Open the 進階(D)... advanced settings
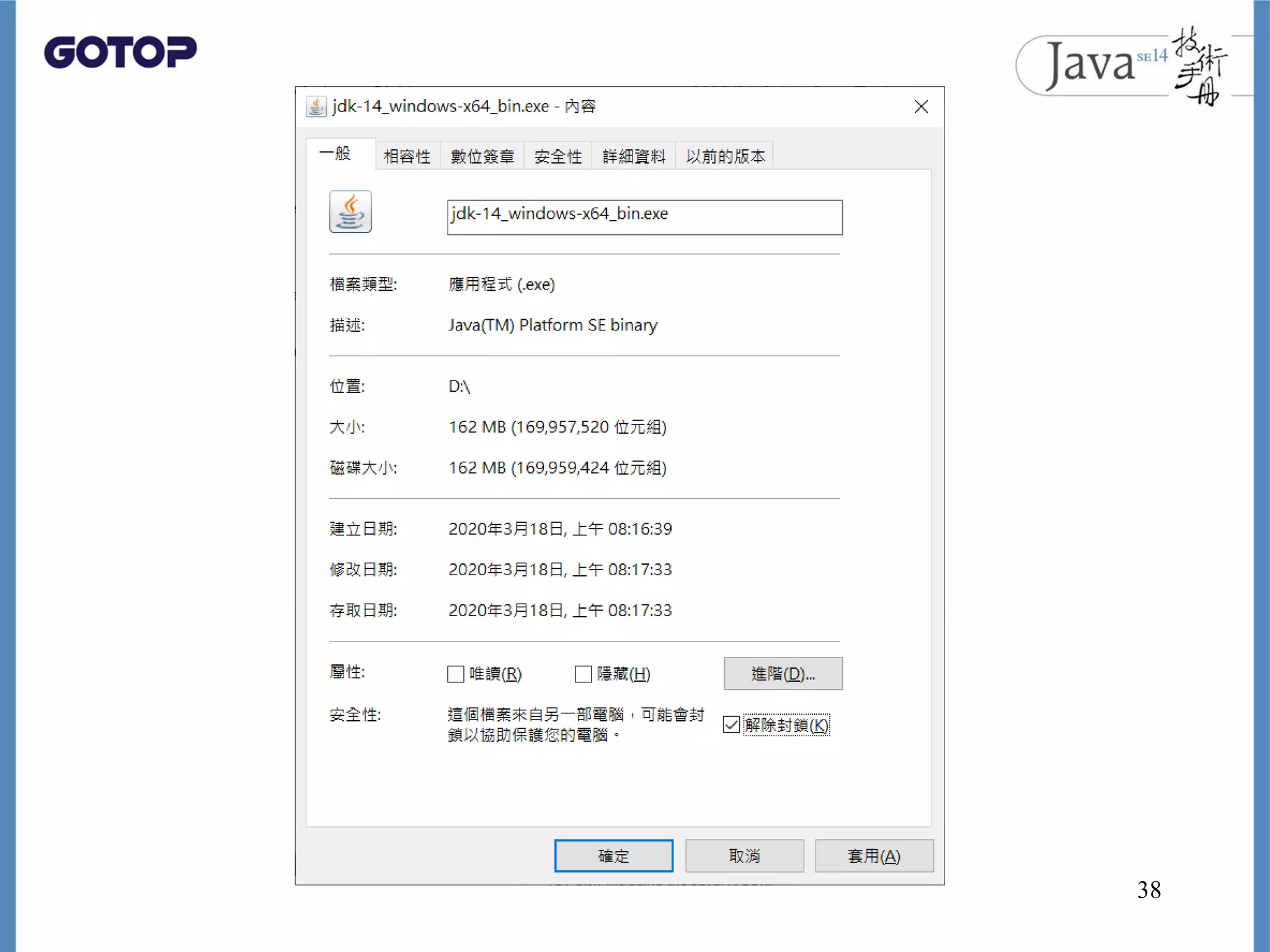The width and height of the screenshot is (1270, 952). [783, 674]
